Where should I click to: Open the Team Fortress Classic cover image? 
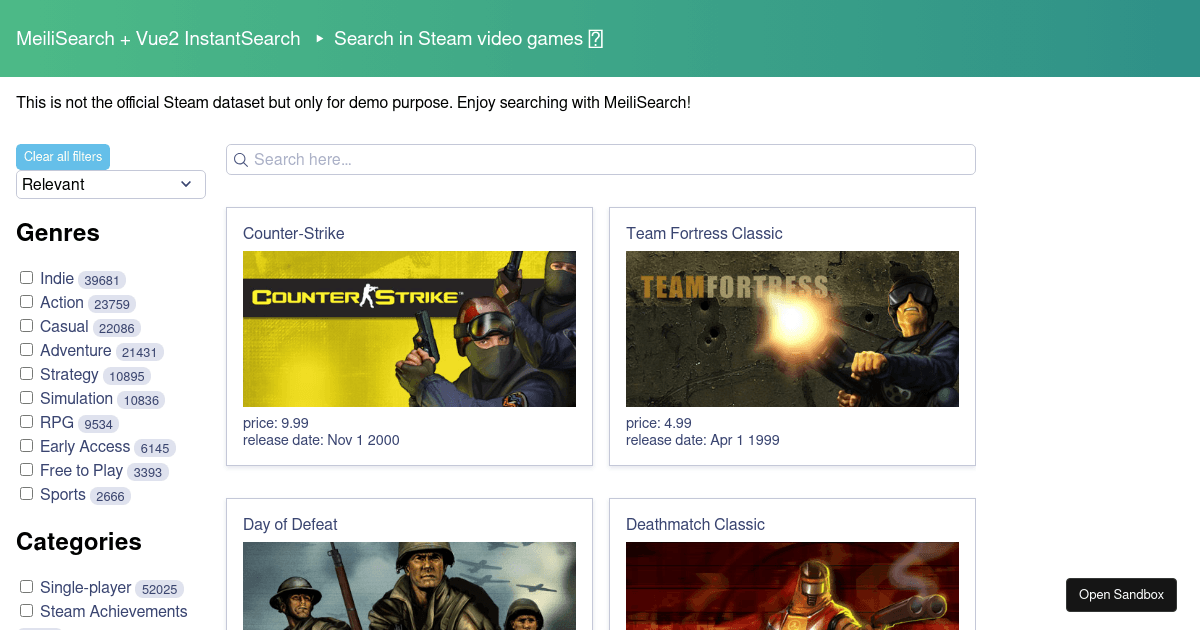point(792,329)
